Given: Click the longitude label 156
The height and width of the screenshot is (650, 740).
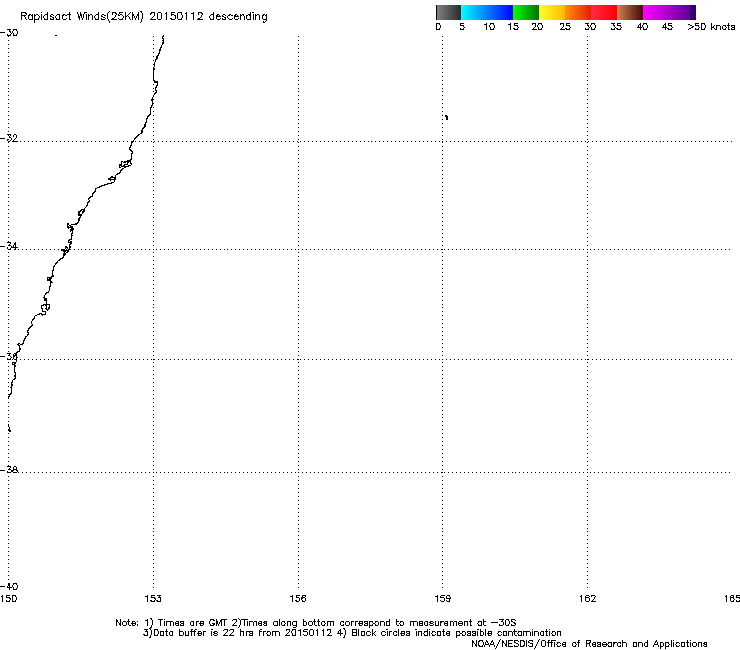Looking at the screenshot, I should 298,599.
